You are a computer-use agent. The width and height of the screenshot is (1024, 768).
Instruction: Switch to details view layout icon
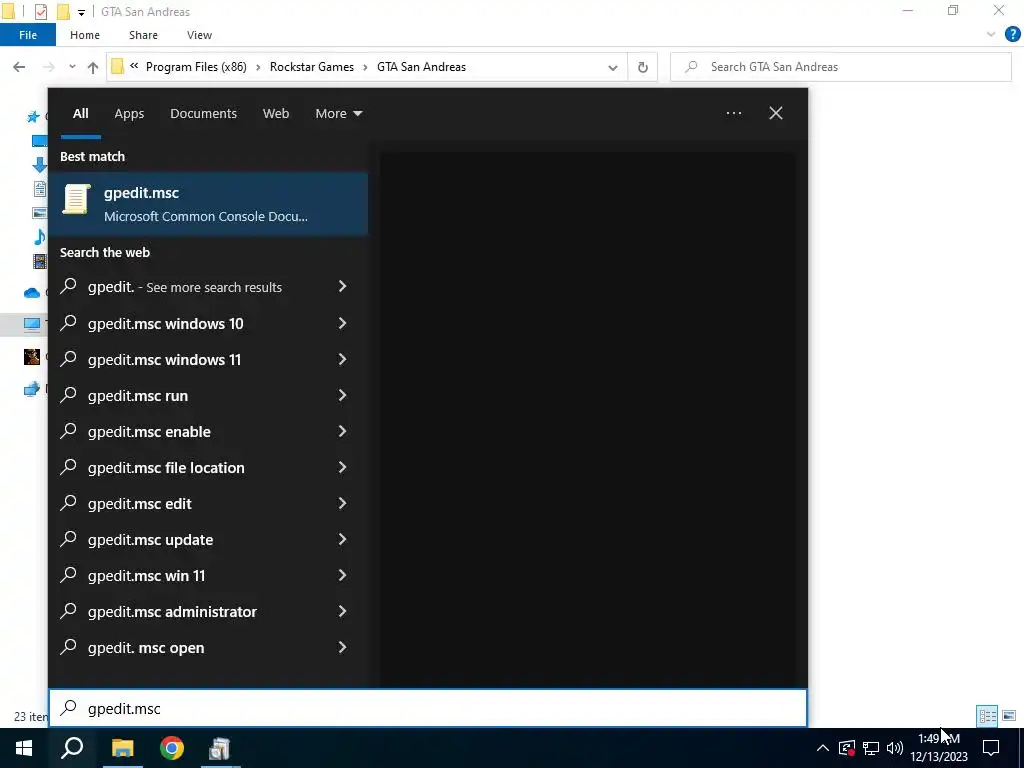point(987,716)
